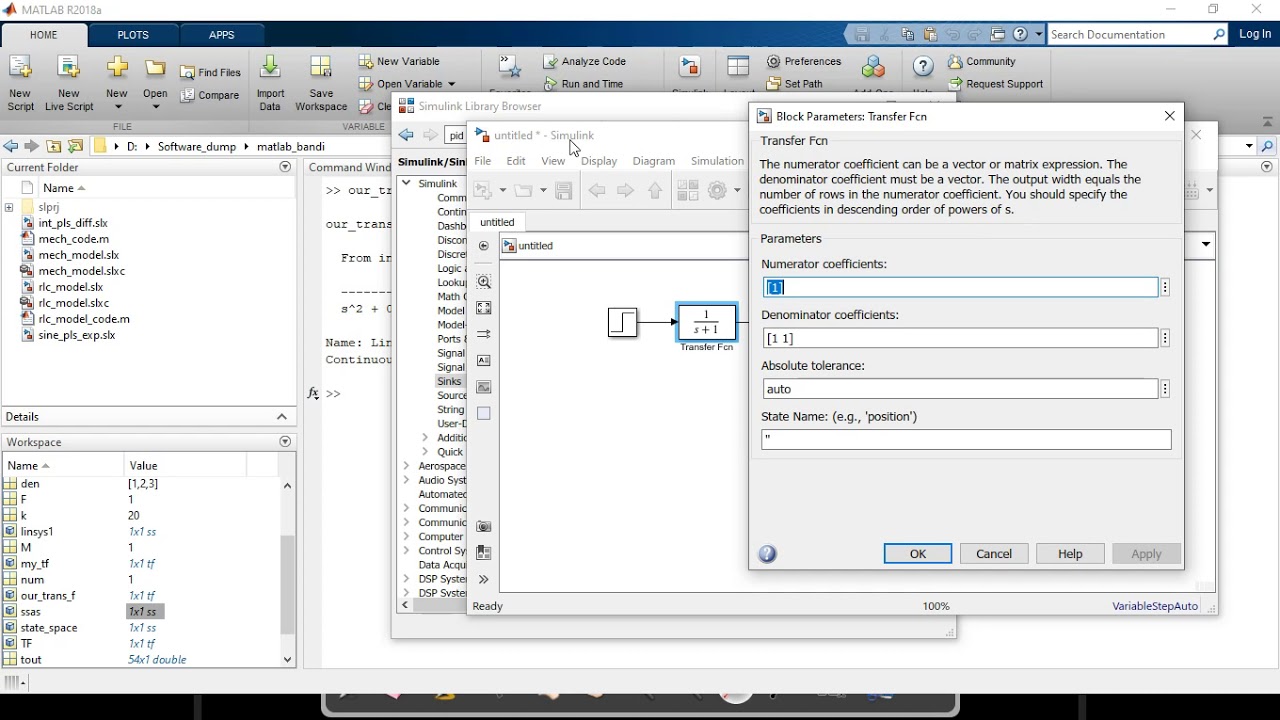This screenshot has width=1280, height=720.
Task: Click the Open Variable dropdown arrow
Action: pos(452,84)
